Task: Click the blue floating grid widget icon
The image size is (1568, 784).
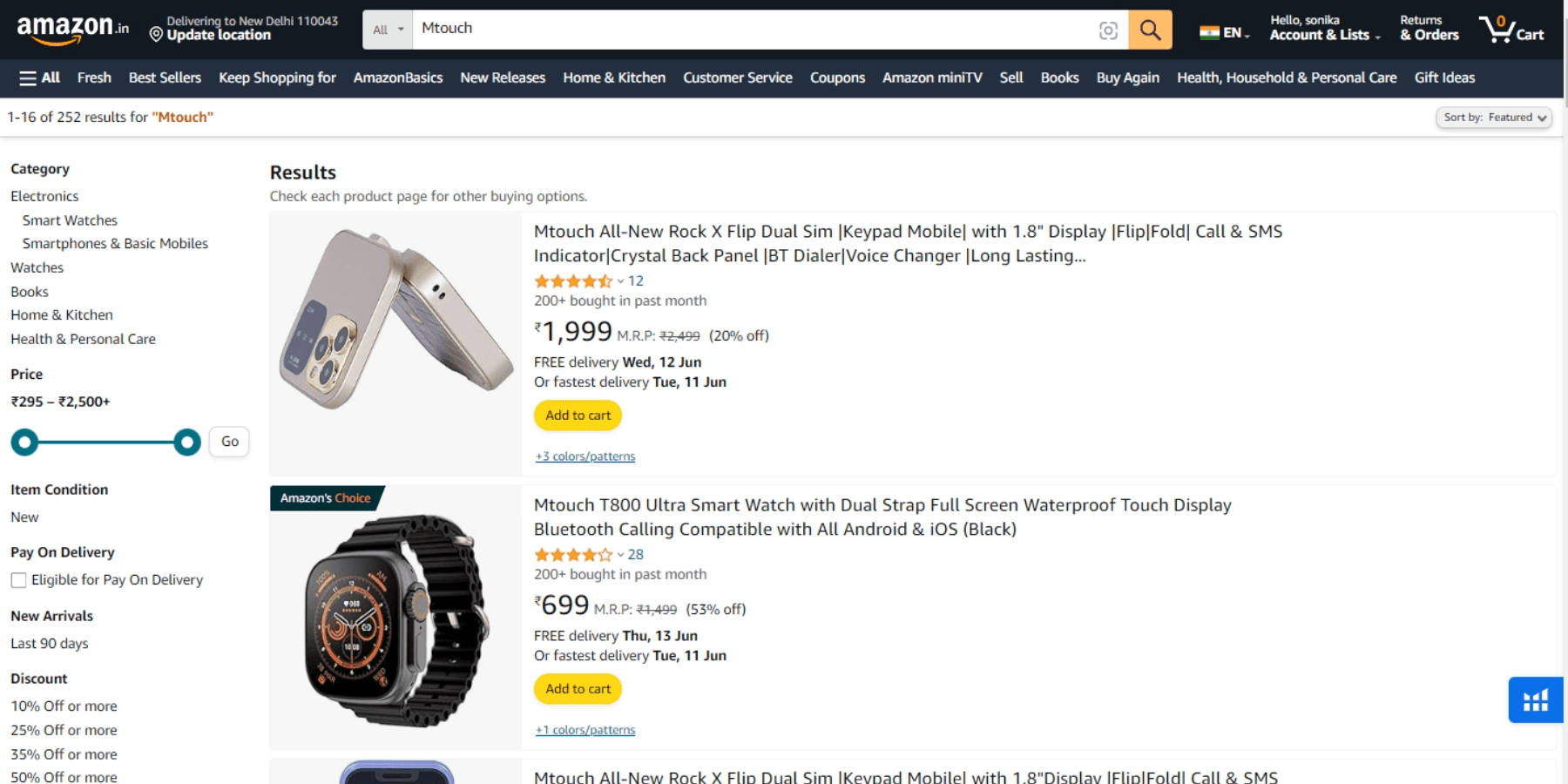Action: (x=1535, y=700)
